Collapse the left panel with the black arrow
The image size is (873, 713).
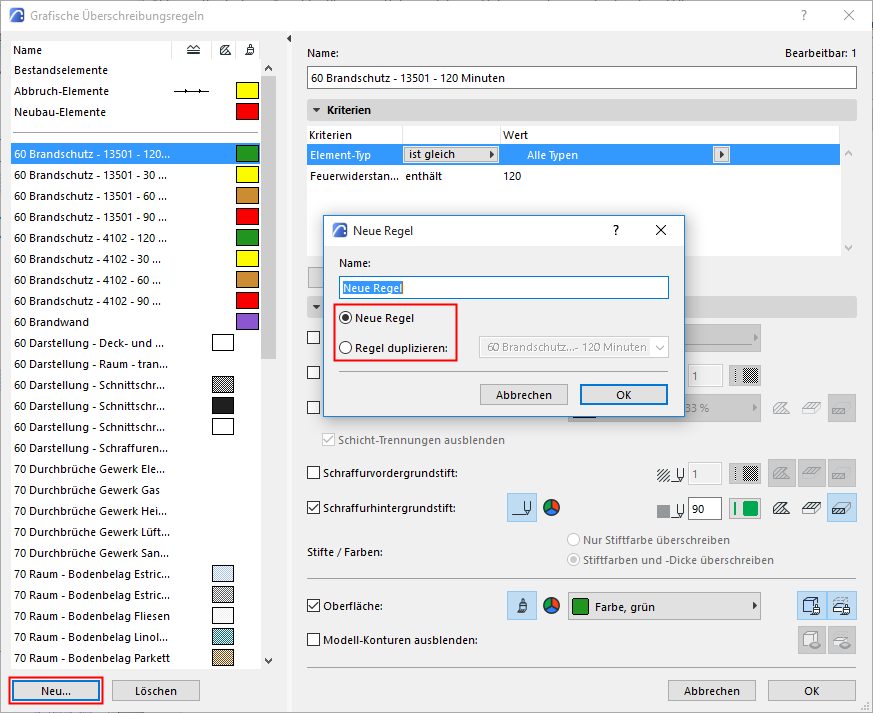[x=288, y=38]
